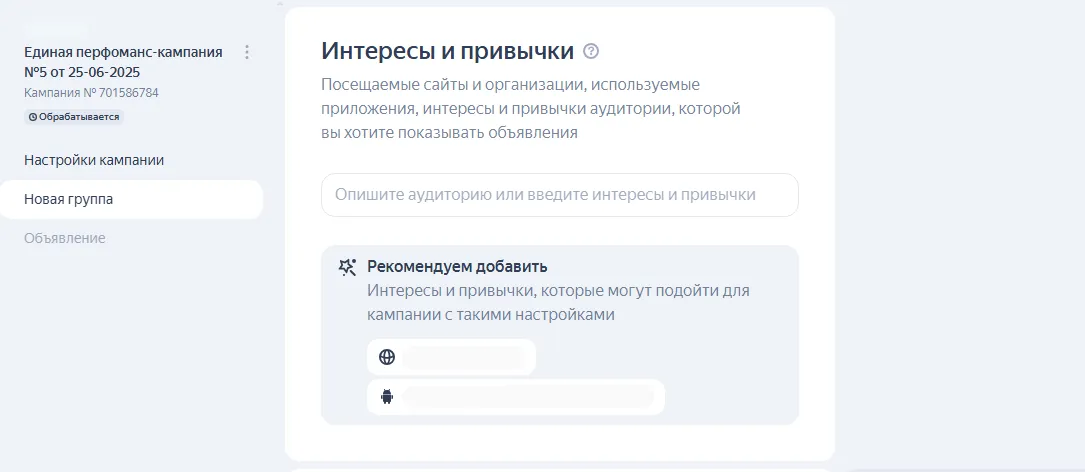The image size is (1085, 472).
Task: Click the magic wand icon by Рекомендуем добавить
Action: tap(348, 267)
